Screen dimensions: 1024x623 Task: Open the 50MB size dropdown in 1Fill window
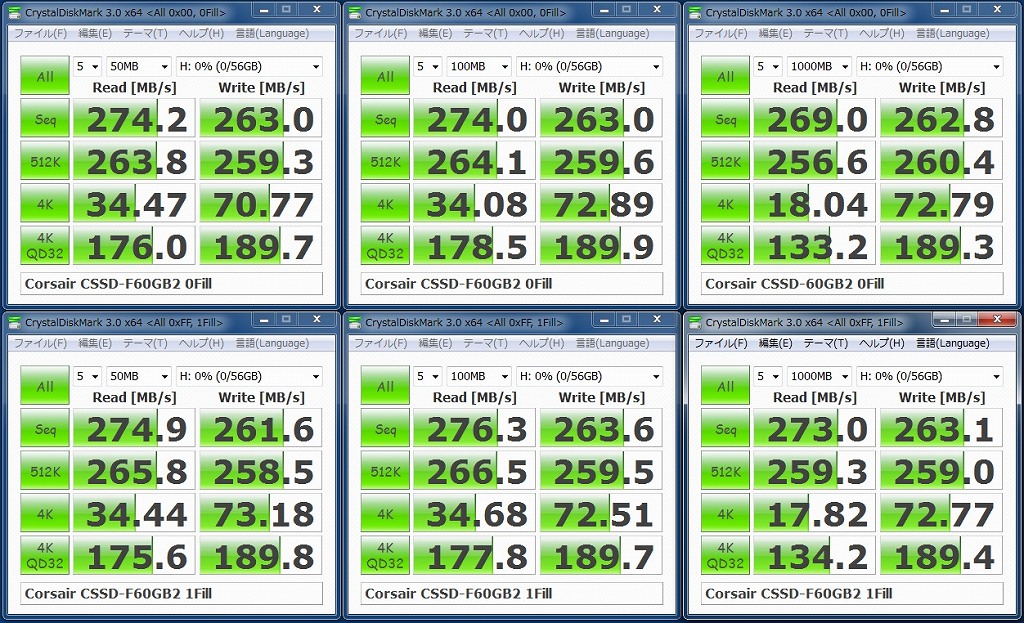(x=139, y=375)
